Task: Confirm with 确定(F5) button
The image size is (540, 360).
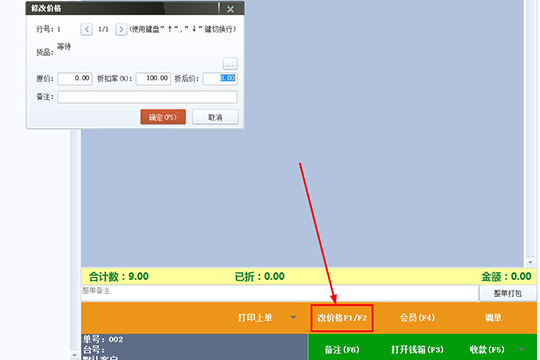Action: click(163, 117)
